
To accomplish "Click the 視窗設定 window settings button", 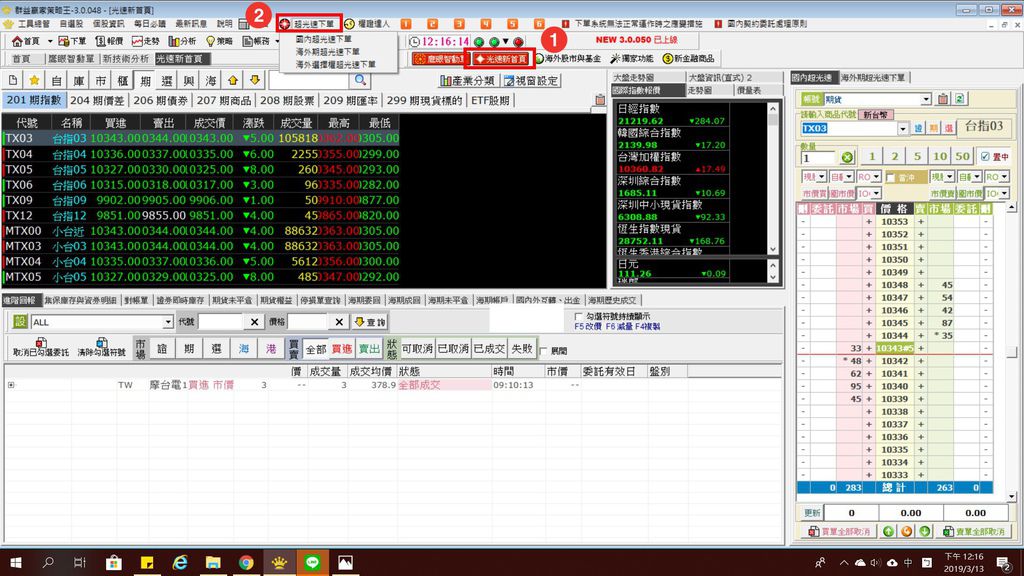I will click(531, 81).
